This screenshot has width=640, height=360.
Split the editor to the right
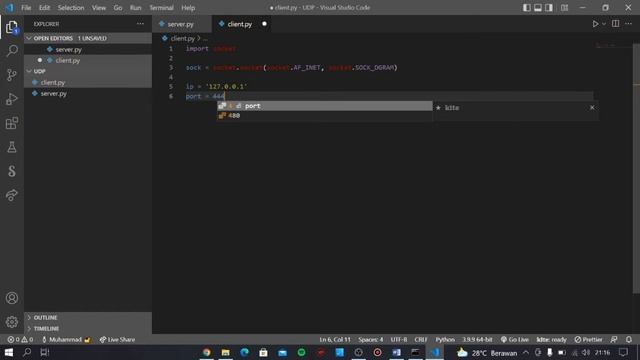click(616, 24)
